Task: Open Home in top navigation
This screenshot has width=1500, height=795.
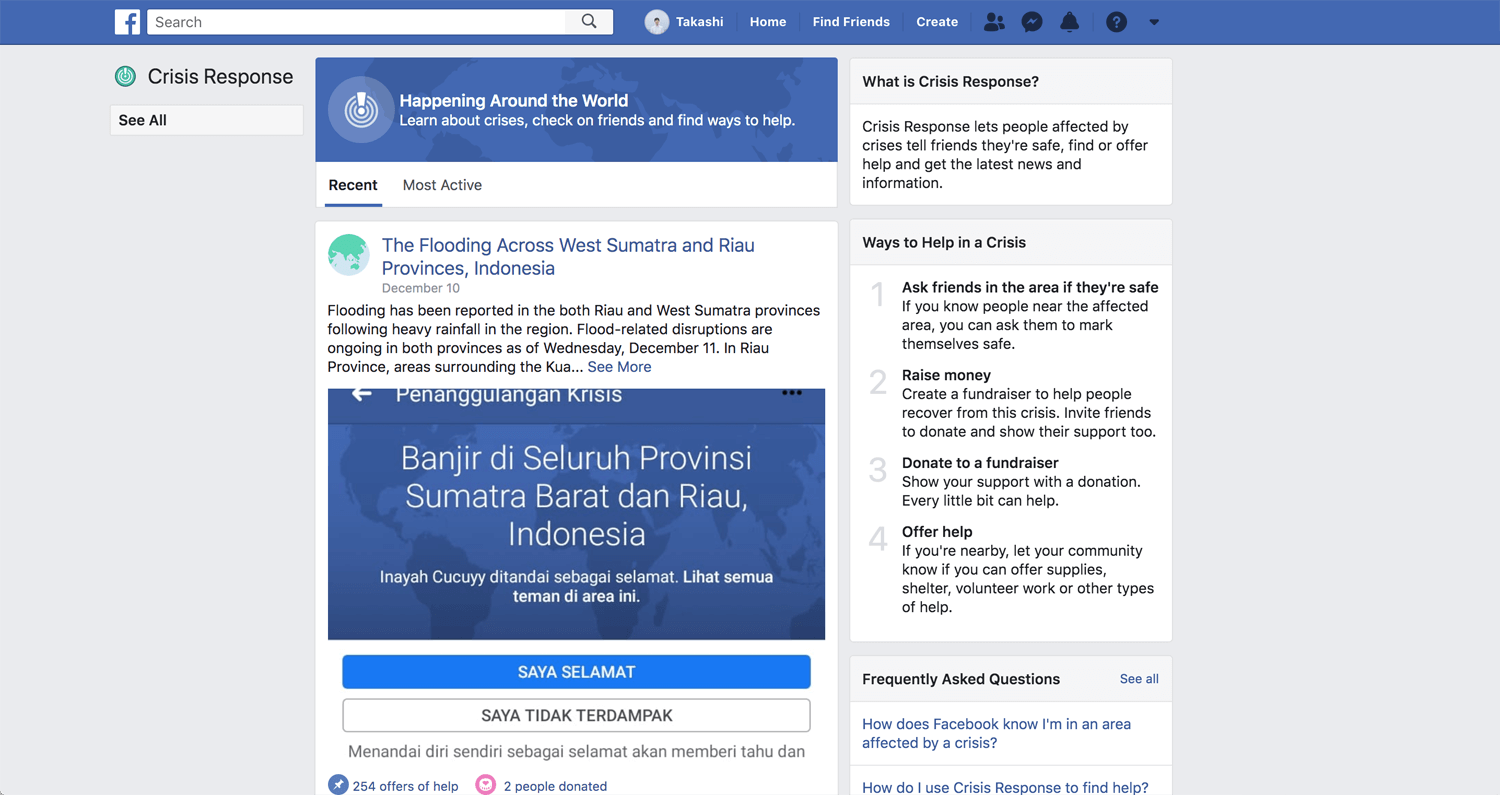Action: [x=768, y=22]
